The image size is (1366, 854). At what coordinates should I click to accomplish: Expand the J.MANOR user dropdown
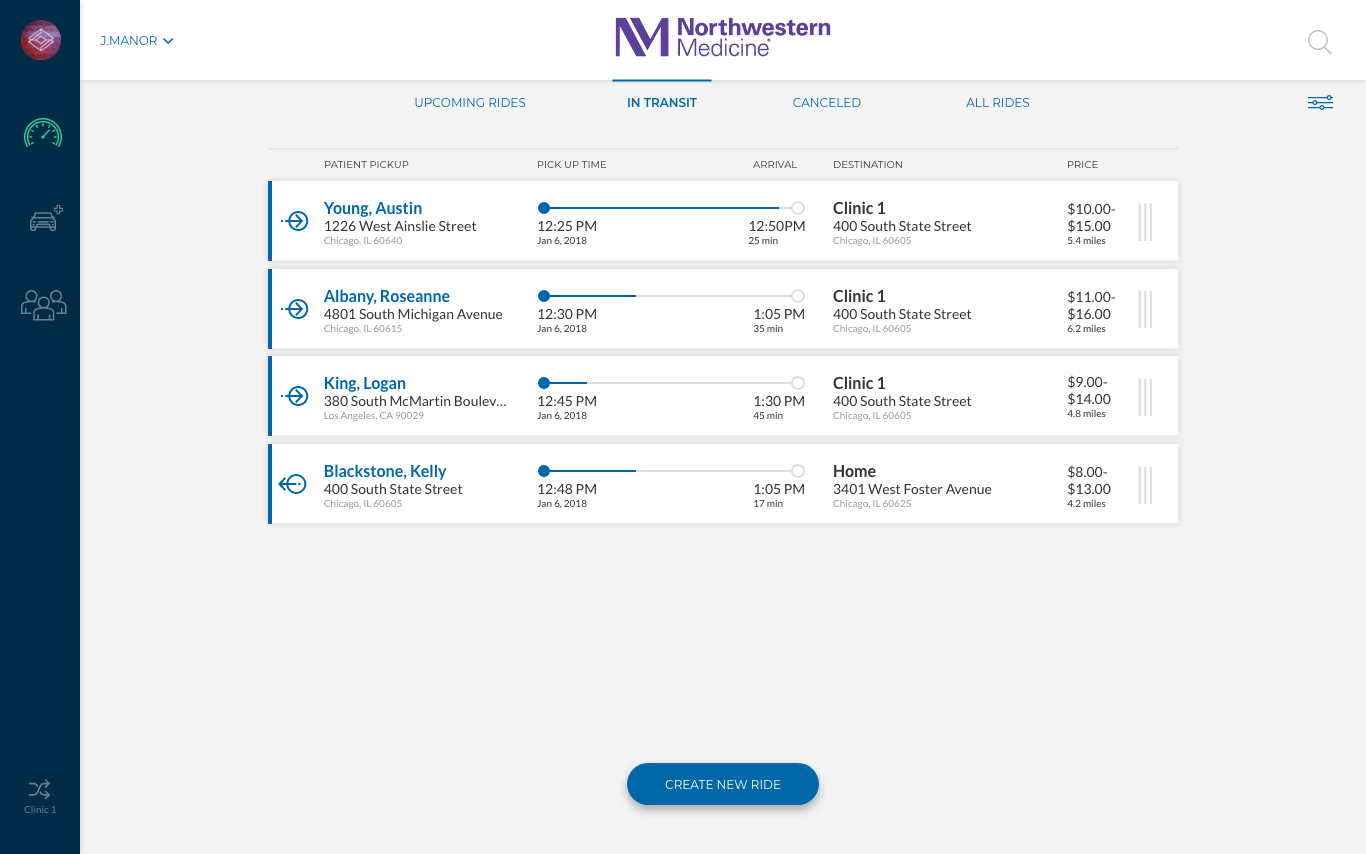tap(137, 41)
